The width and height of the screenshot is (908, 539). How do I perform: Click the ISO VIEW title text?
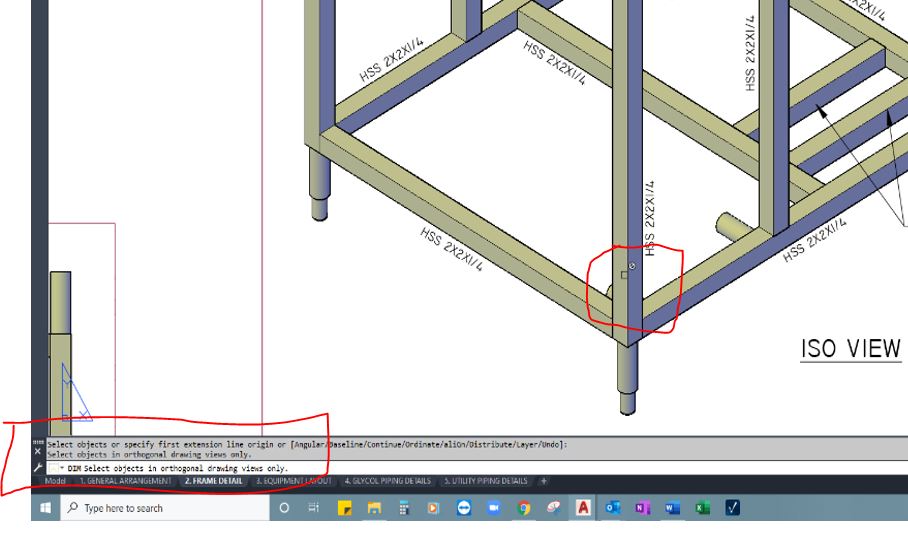[x=851, y=349]
